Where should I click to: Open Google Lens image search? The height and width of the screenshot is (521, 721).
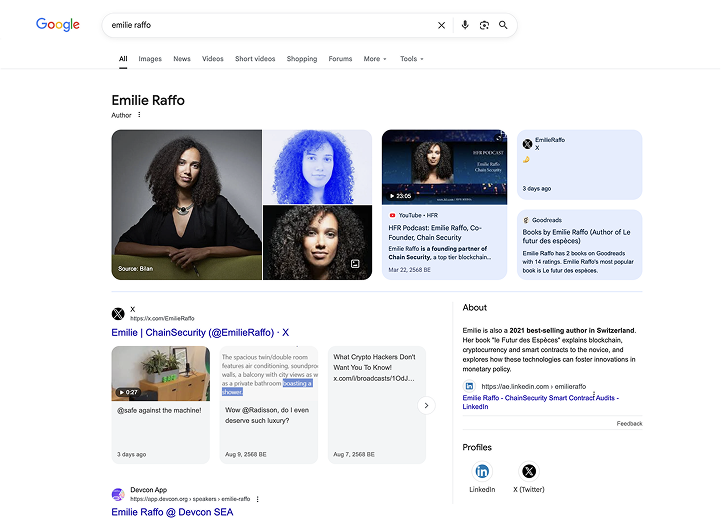484,25
